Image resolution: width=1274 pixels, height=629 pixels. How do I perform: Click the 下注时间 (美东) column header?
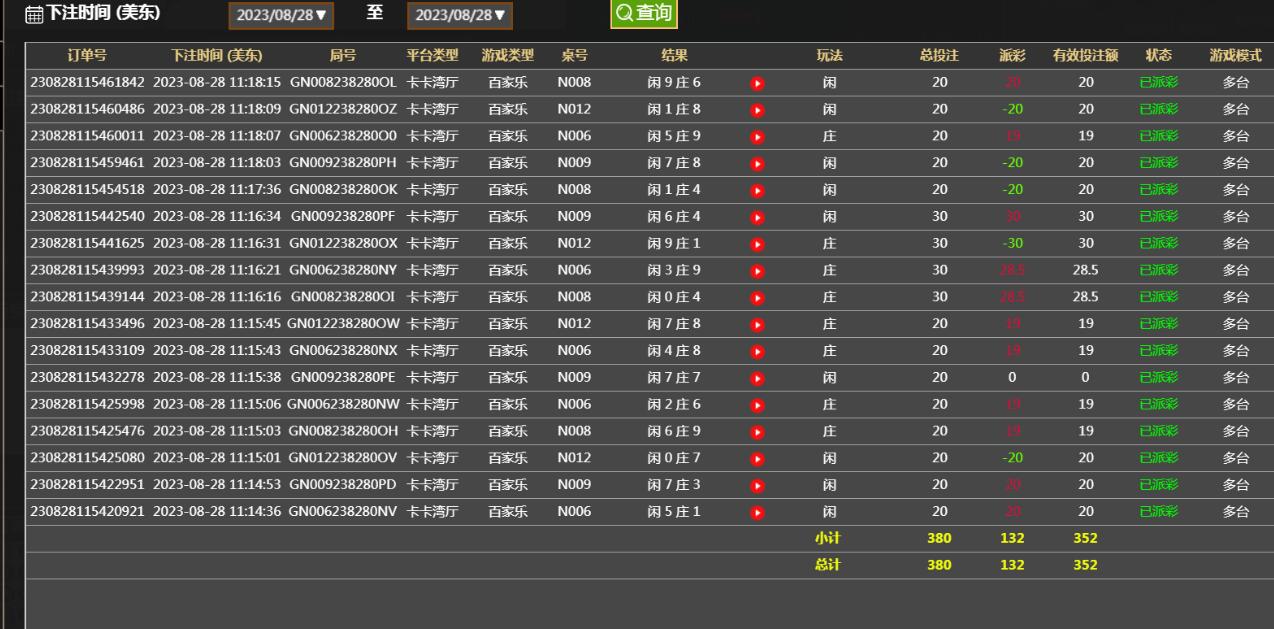(x=217, y=56)
